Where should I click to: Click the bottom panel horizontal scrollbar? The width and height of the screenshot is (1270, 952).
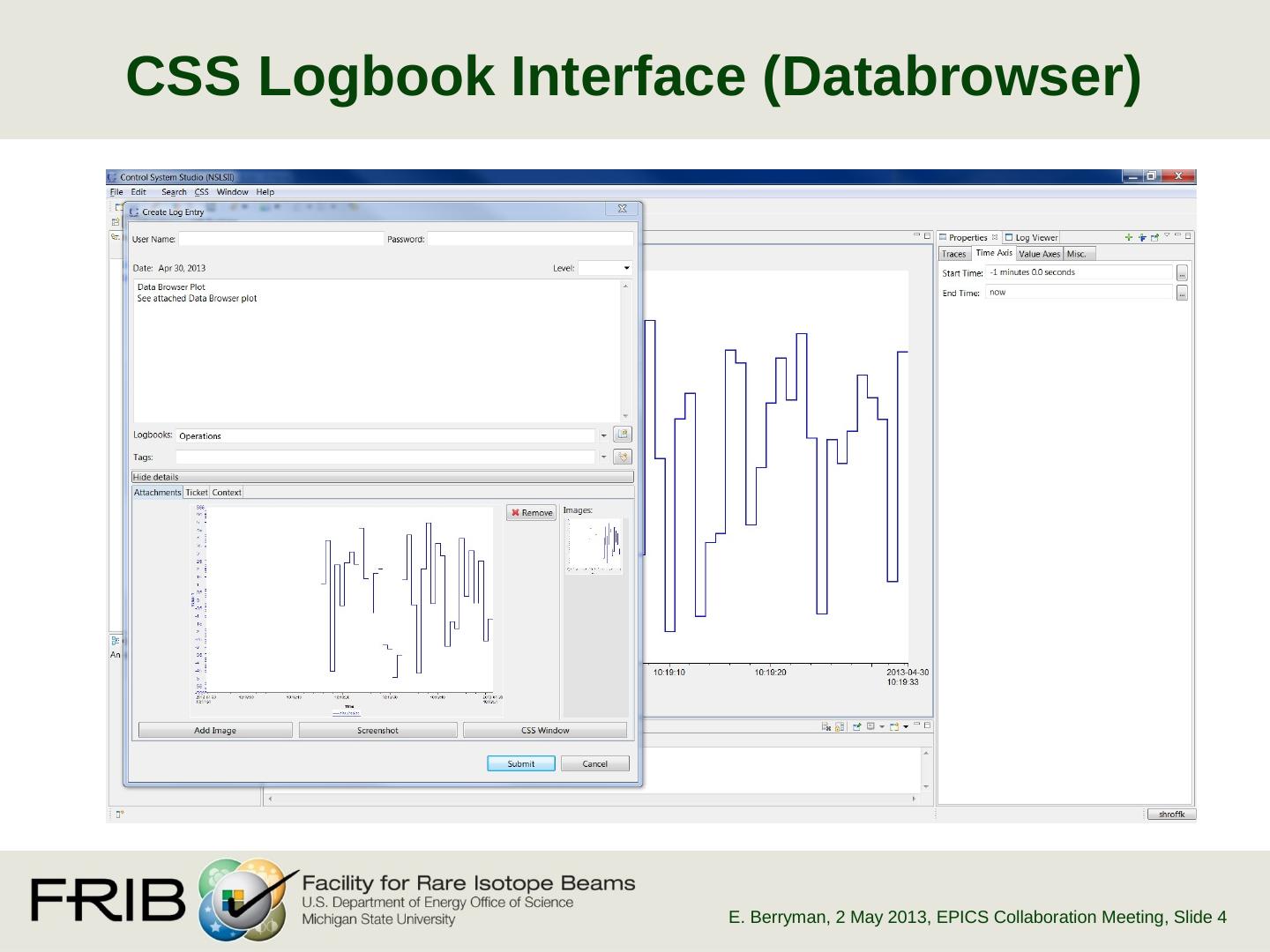click(593, 799)
